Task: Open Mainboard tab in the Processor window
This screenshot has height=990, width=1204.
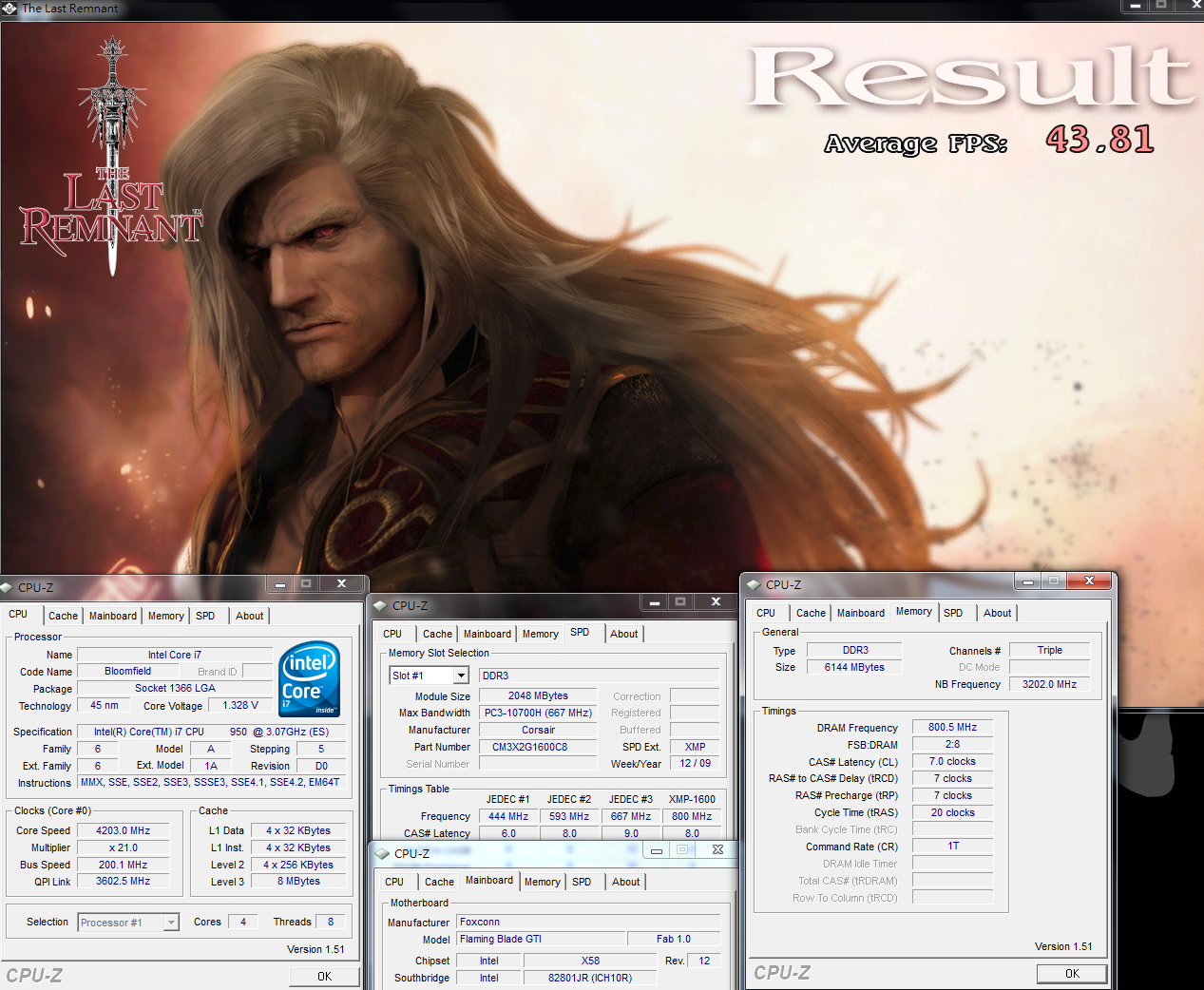Action: (113, 616)
